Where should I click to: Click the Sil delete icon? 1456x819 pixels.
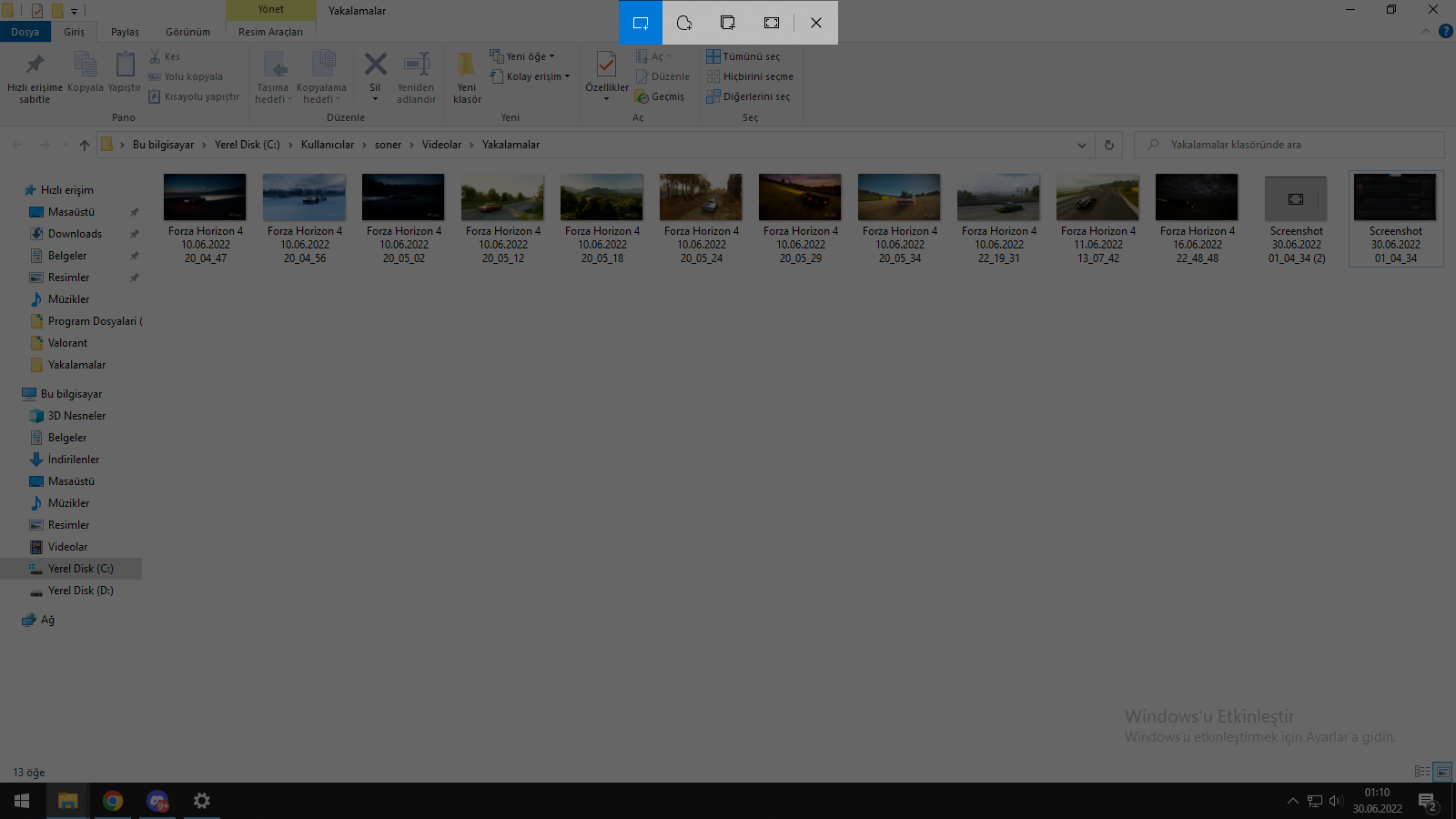point(375,66)
